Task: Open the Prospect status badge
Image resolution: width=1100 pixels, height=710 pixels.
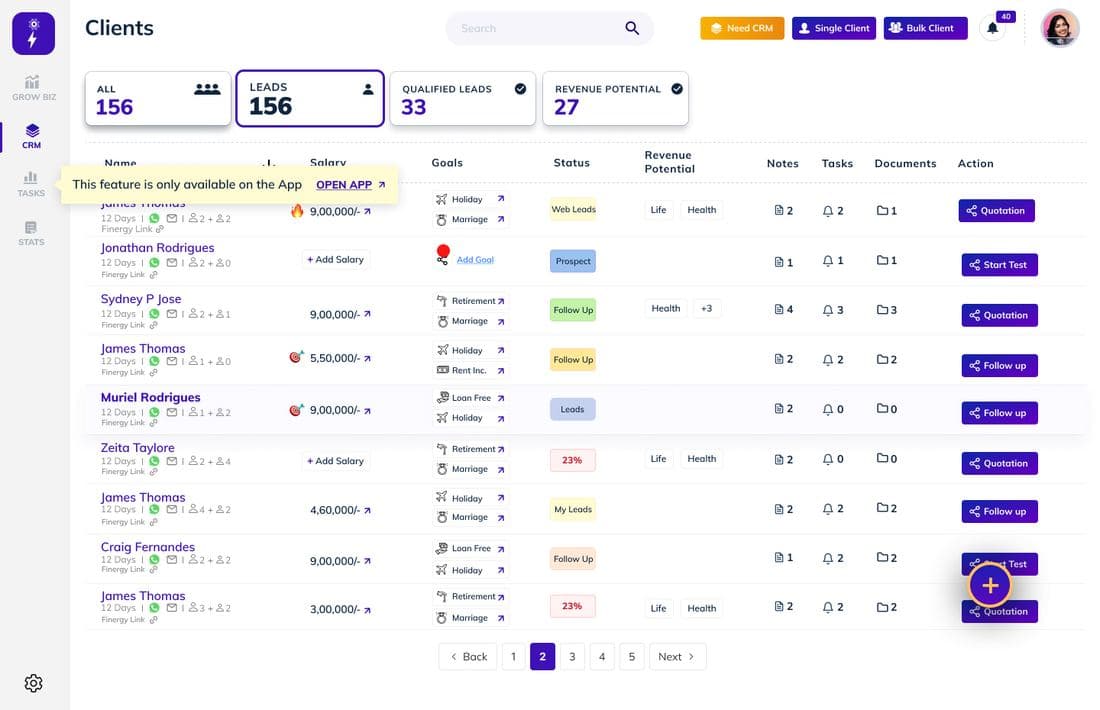Action: [572, 261]
